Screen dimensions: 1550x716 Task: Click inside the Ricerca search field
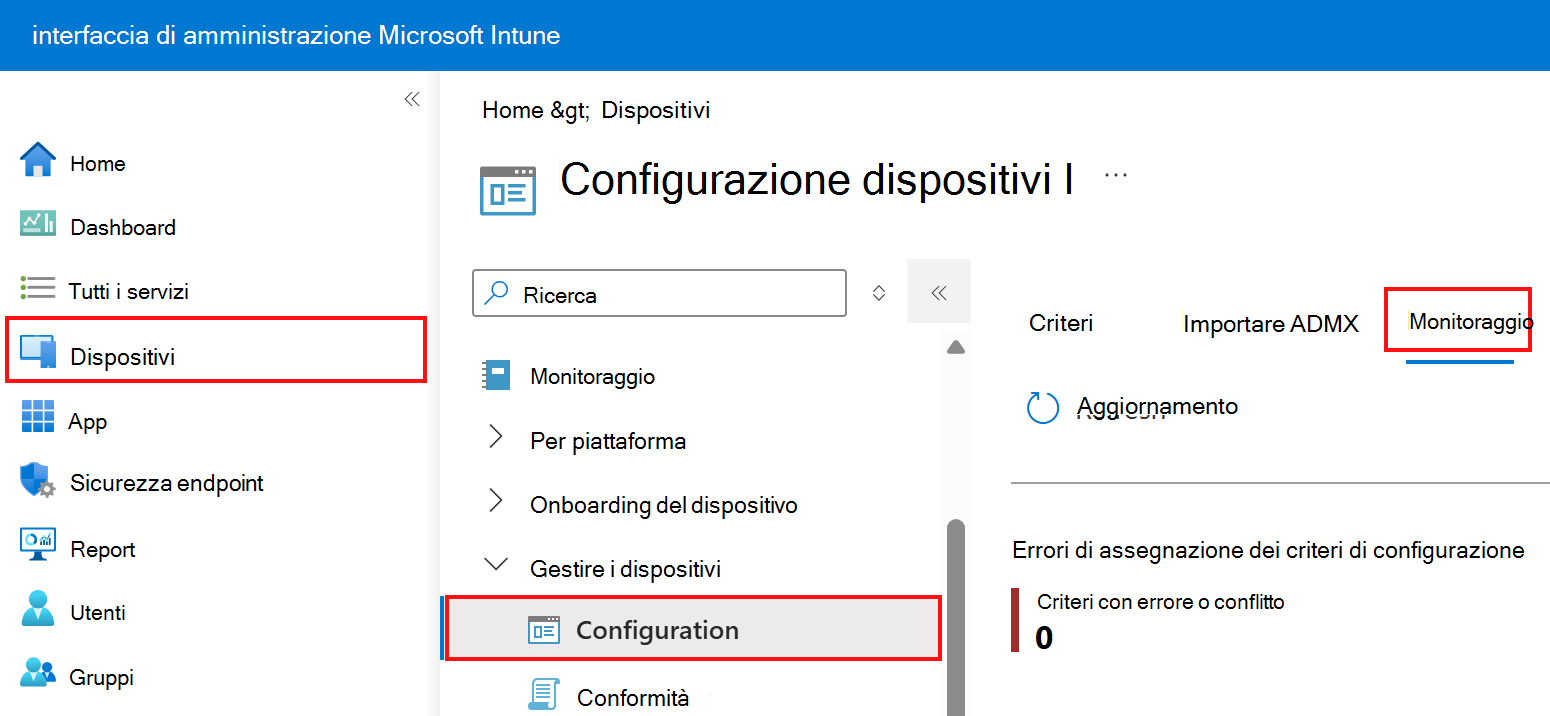coord(658,292)
